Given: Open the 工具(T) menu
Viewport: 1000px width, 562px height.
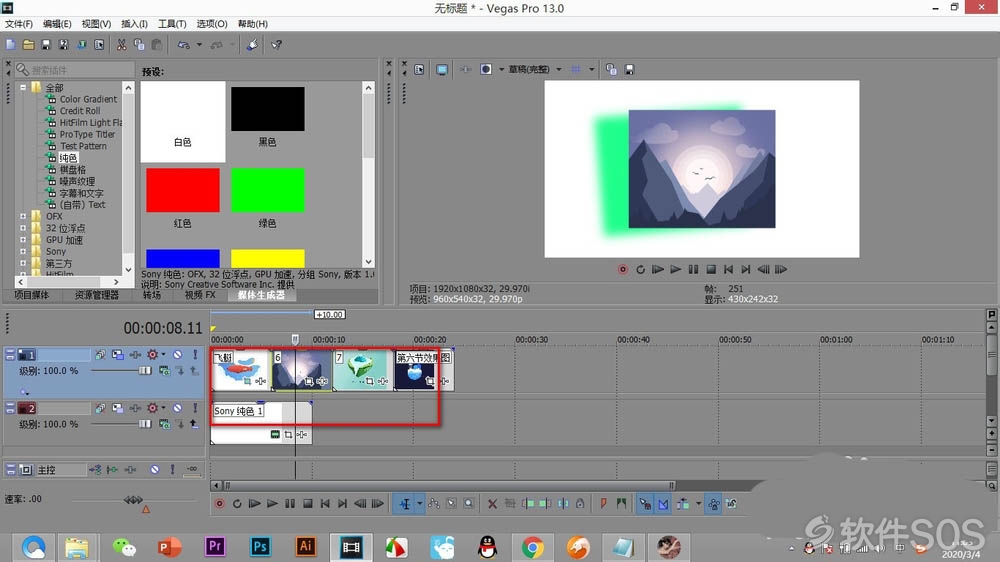Looking at the screenshot, I should (x=172, y=24).
